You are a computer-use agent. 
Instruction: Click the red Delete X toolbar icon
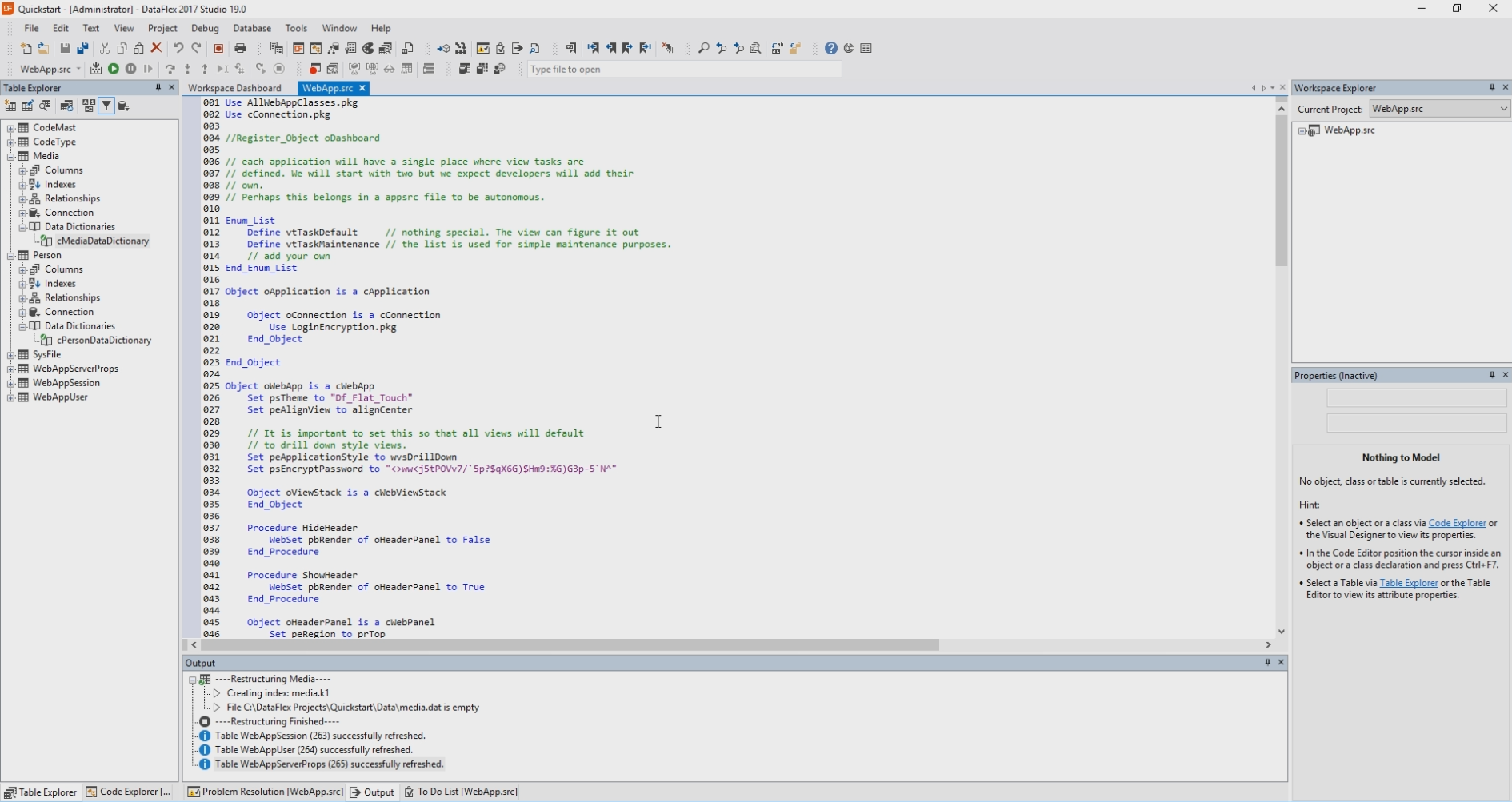[x=157, y=49]
